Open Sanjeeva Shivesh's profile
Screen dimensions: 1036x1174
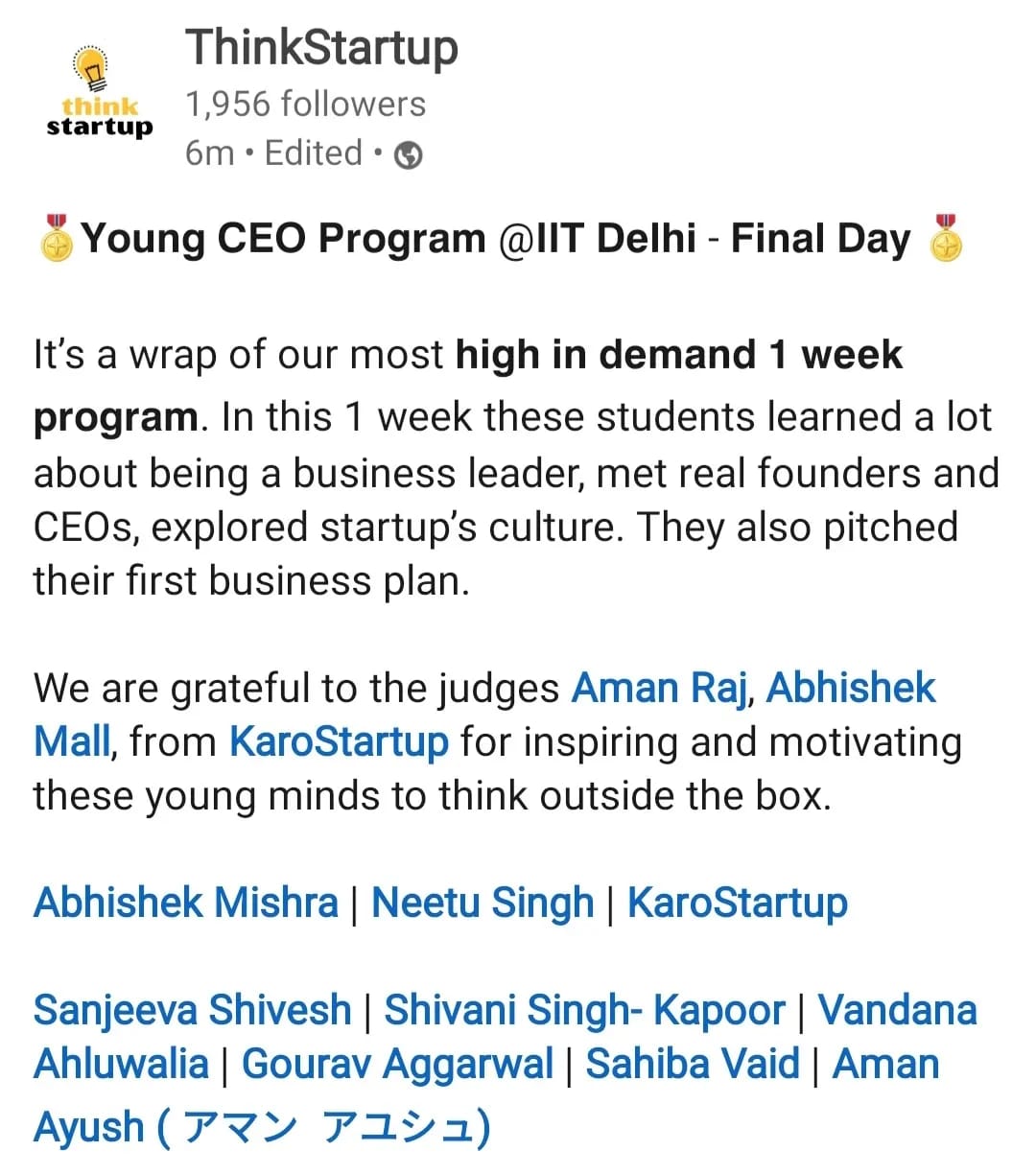pos(192,1010)
